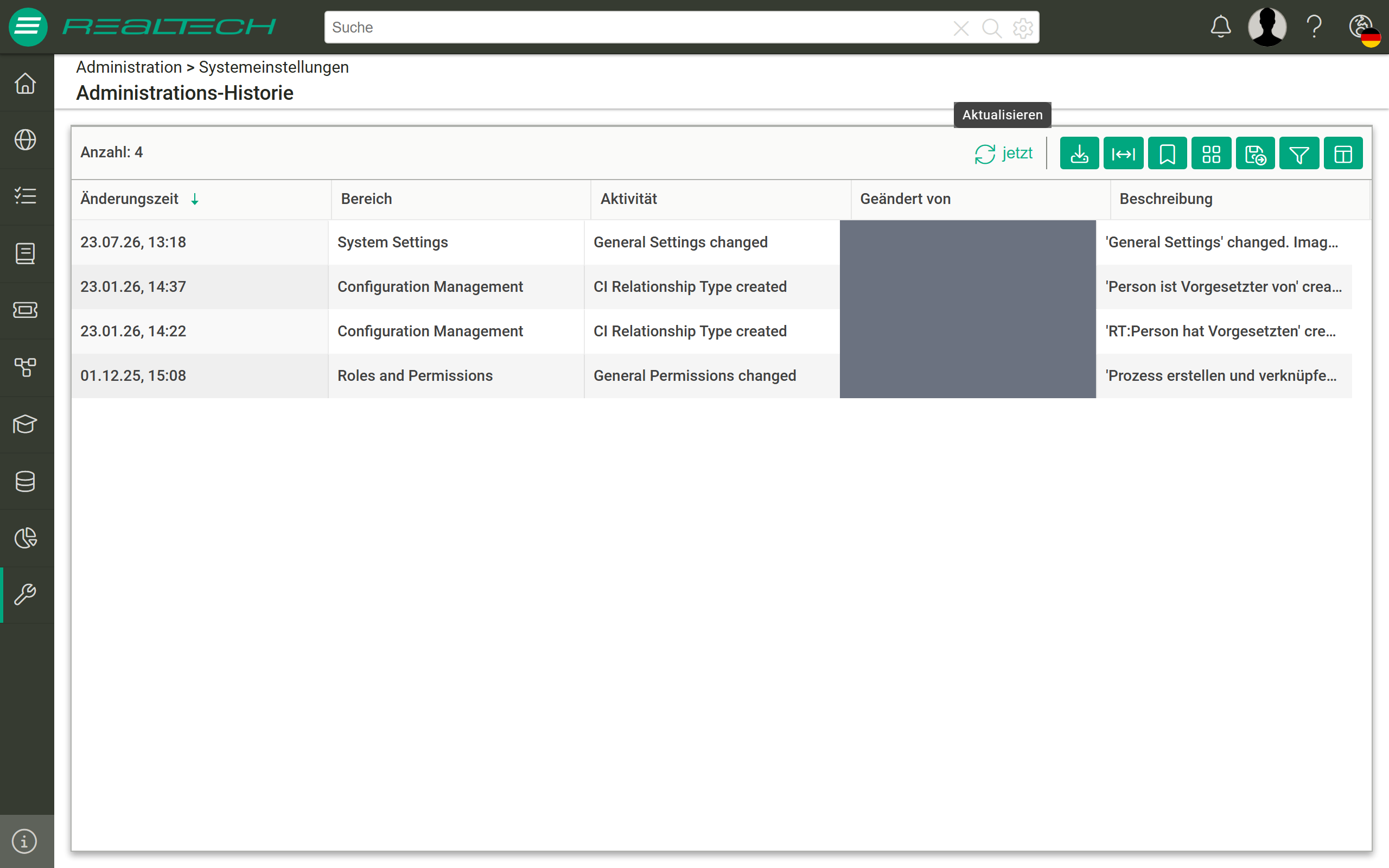Open help question mark icon
The height and width of the screenshot is (868, 1389).
(1314, 27)
